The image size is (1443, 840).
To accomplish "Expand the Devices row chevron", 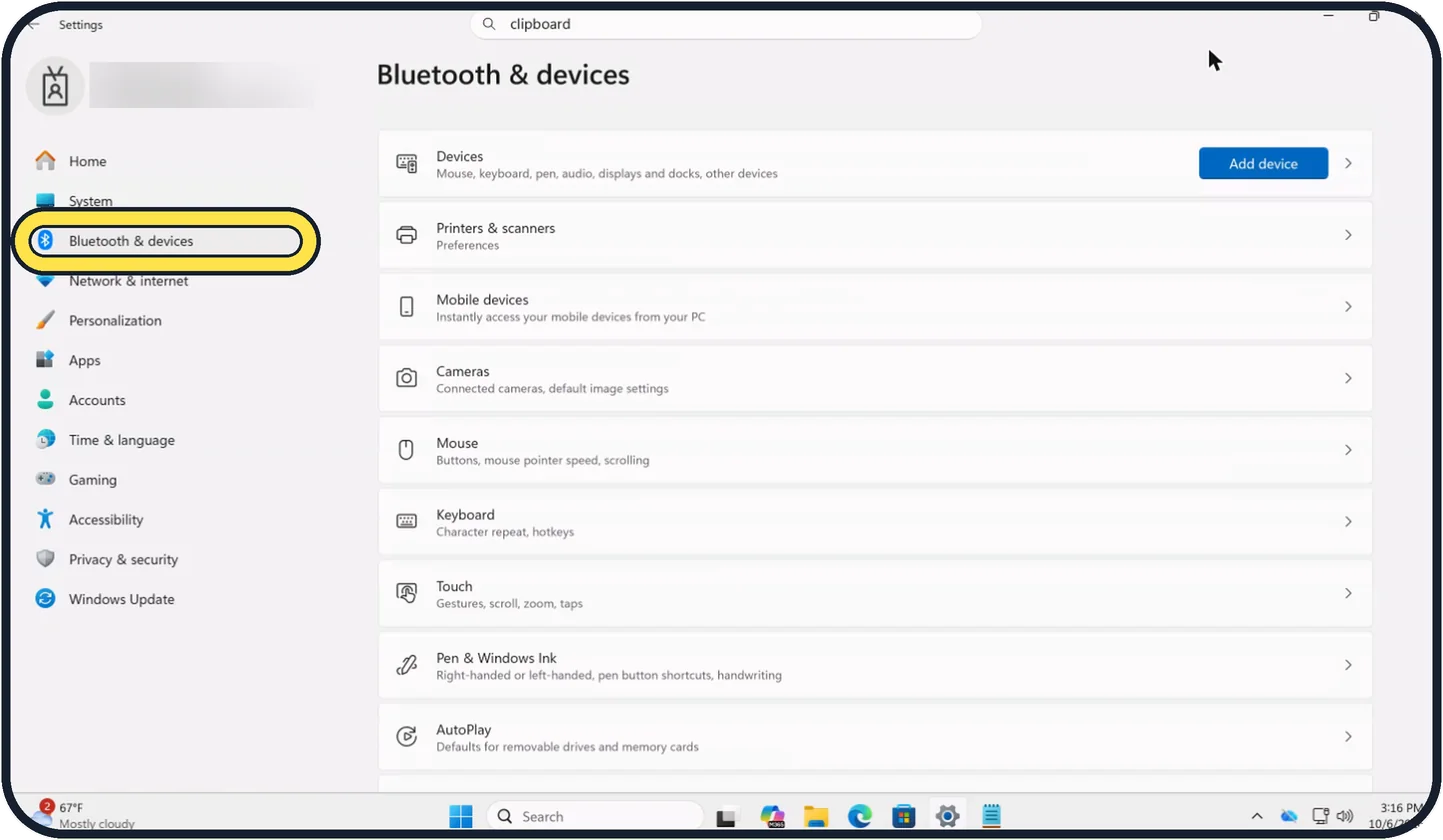I will (1348, 163).
